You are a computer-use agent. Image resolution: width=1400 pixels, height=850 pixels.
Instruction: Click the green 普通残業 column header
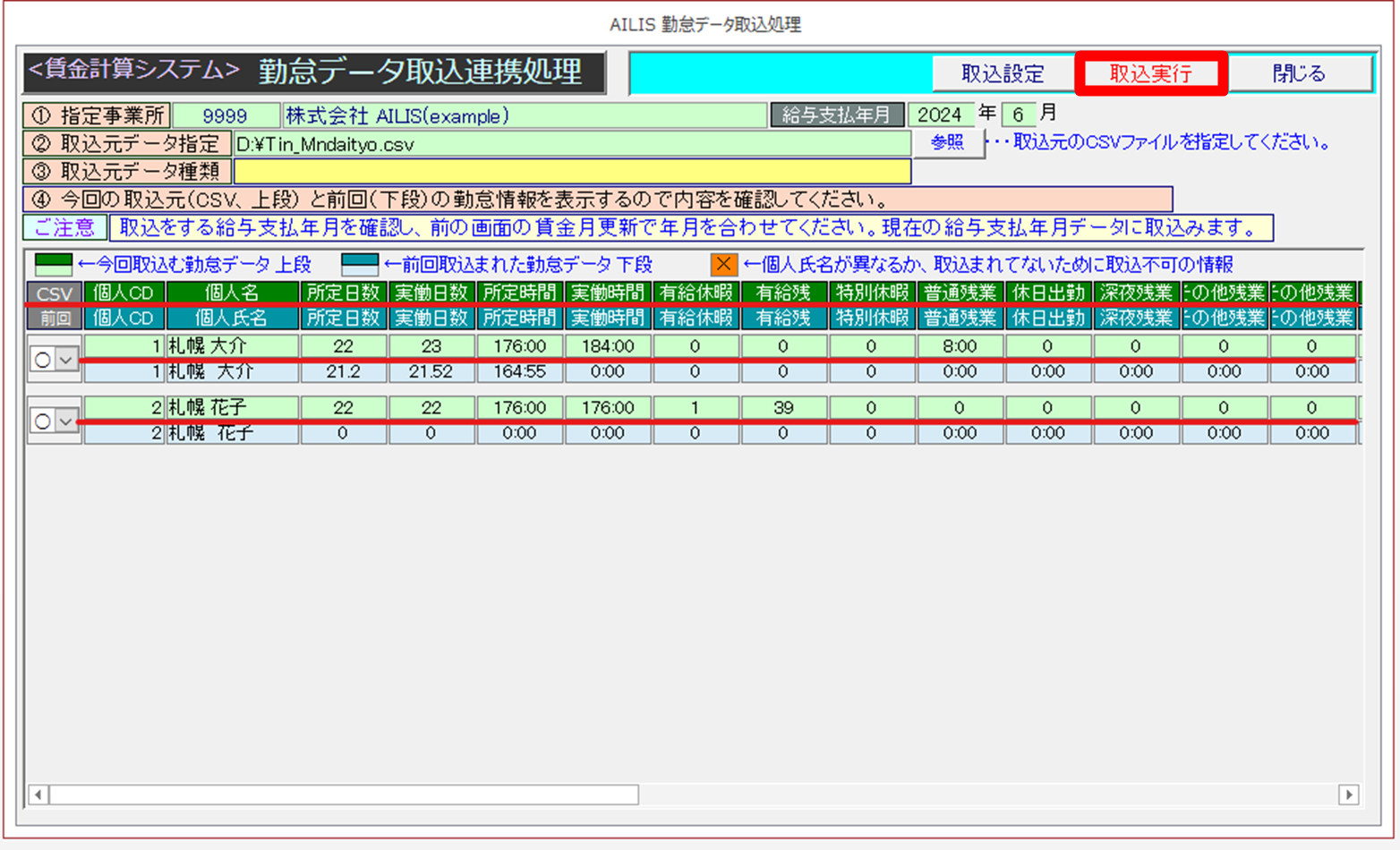point(960,293)
